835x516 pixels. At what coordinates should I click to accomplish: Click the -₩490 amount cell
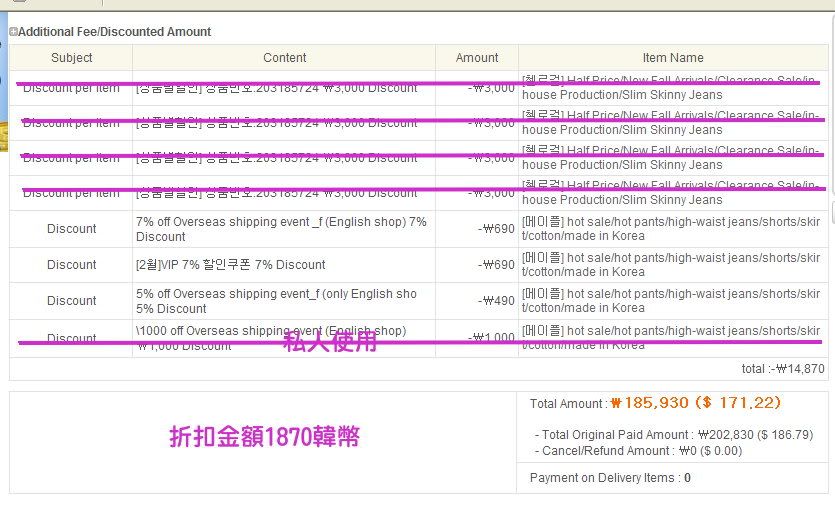coord(497,301)
